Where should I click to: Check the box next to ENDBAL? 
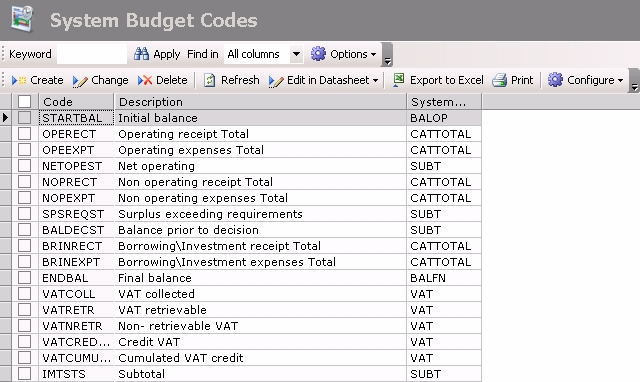(24, 278)
